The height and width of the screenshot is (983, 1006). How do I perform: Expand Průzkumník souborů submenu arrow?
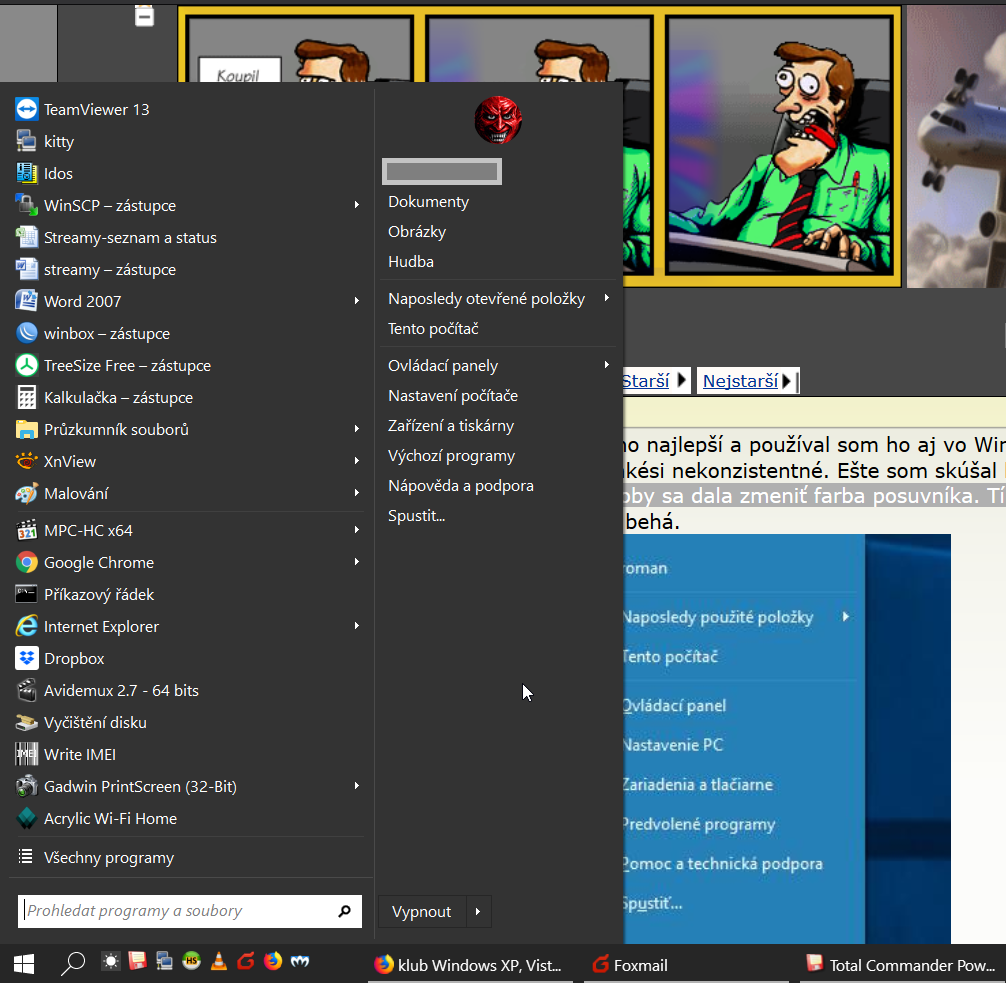(357, 429)
